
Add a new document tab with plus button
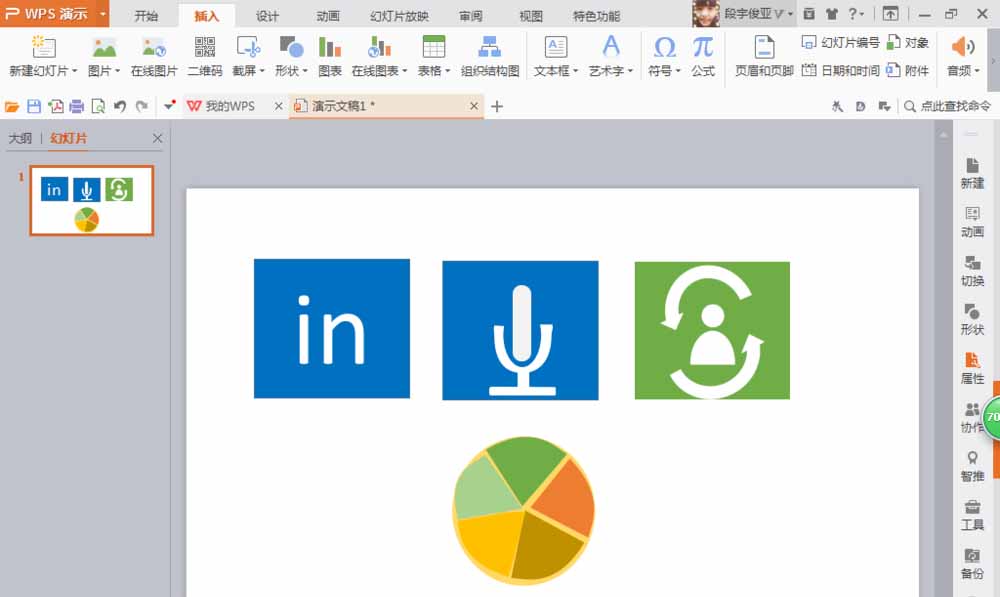pos(497,107)
